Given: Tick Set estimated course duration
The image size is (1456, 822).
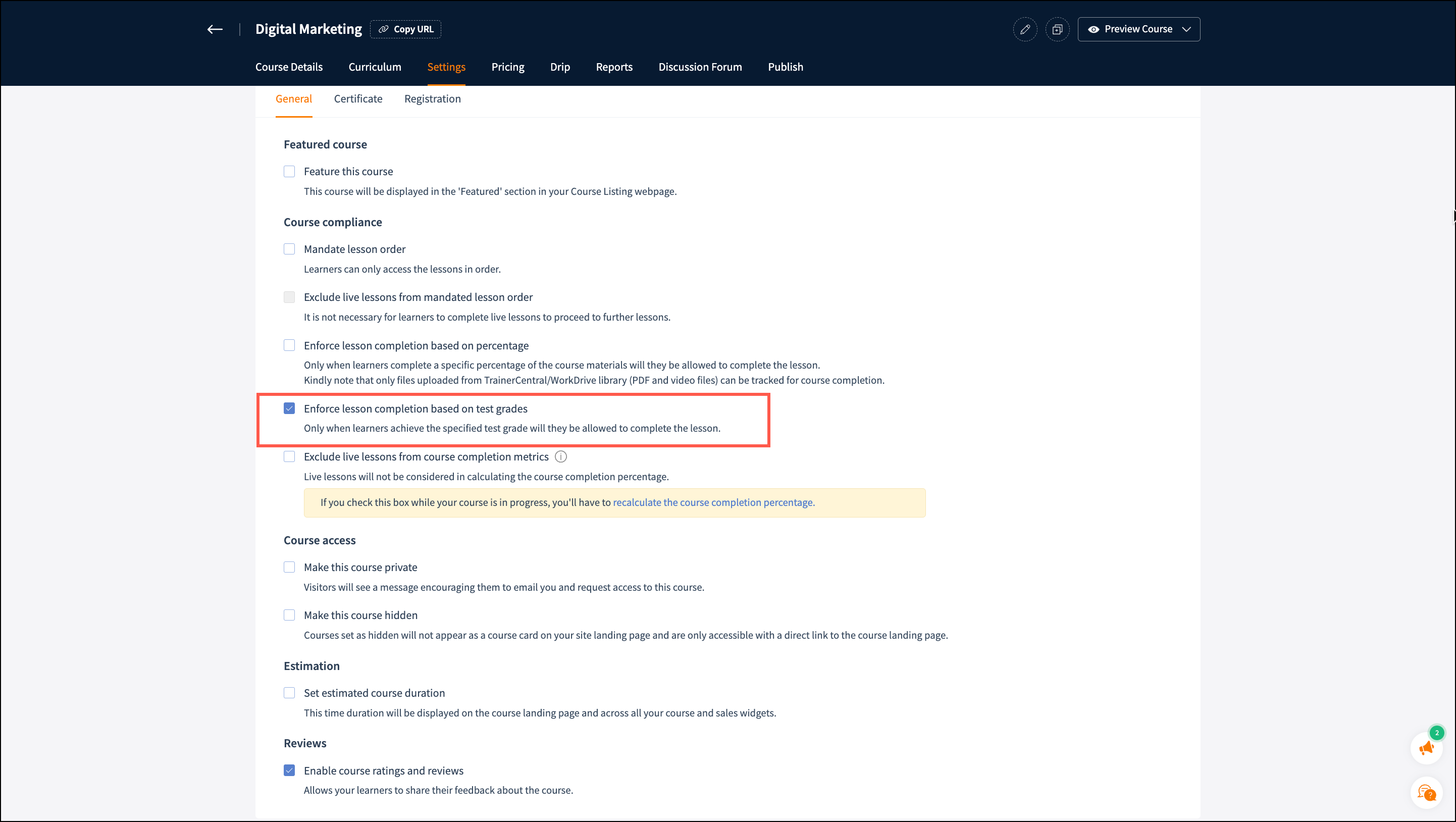Looking at the screenshot, I should point(289,693).
